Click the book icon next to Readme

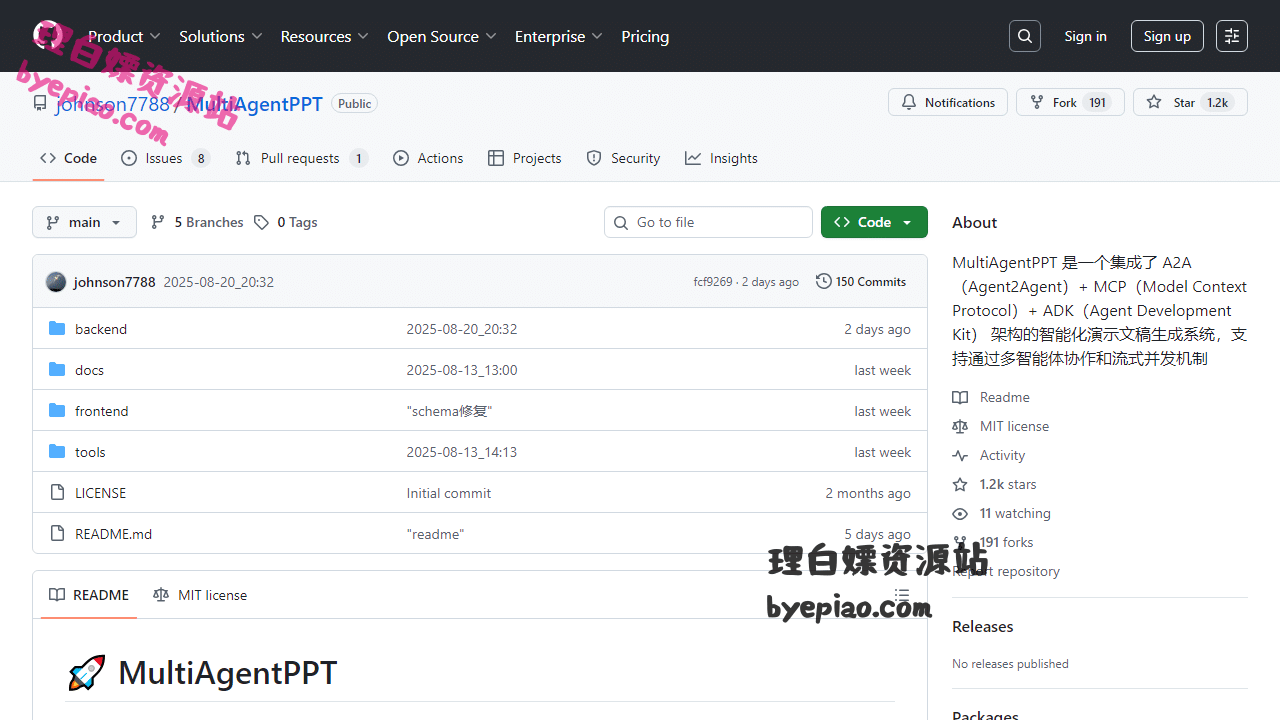(x=960, y=397)
